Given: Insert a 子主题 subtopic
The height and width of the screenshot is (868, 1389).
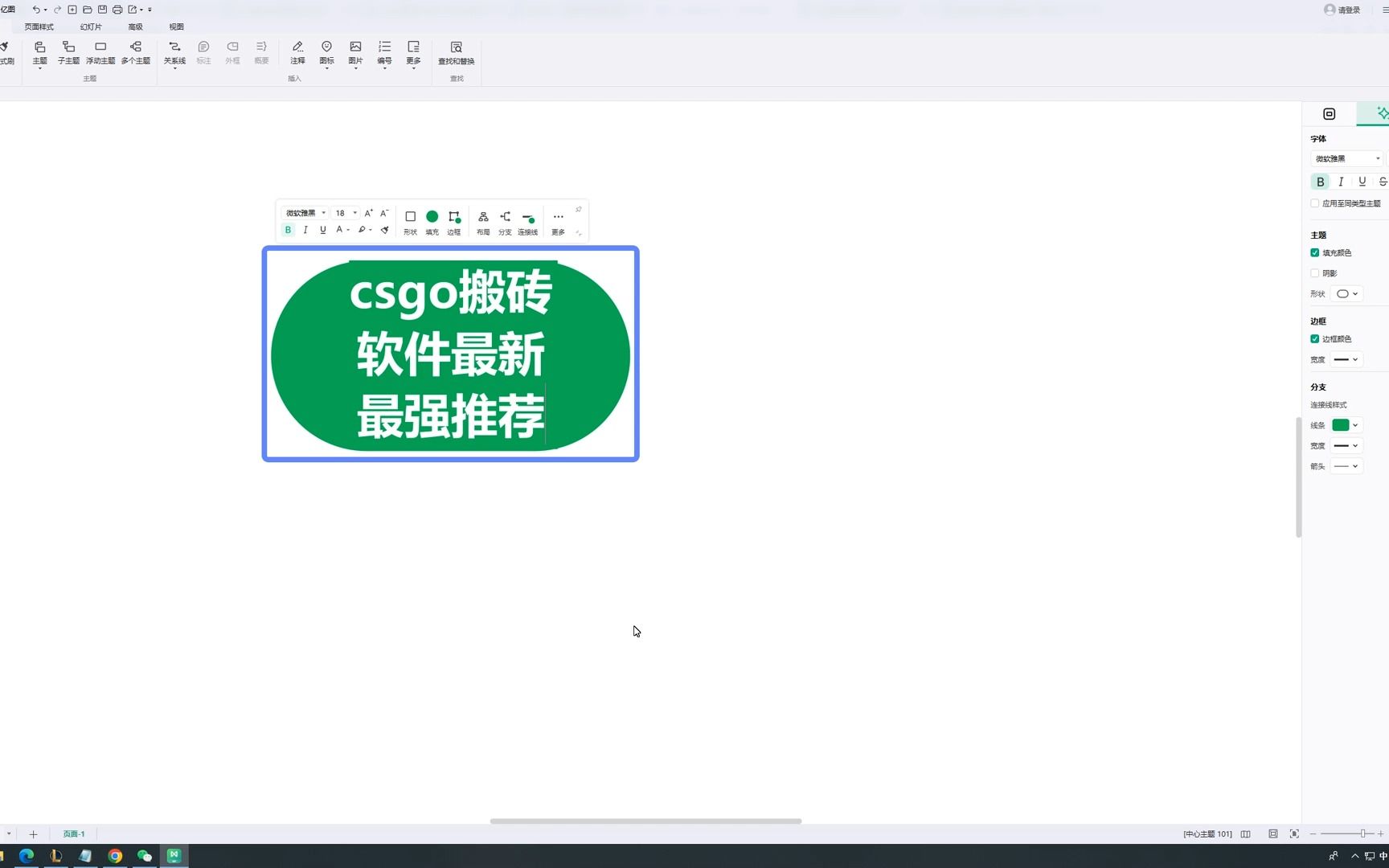Looking at the screenshot, I should [x=68, y=53].
